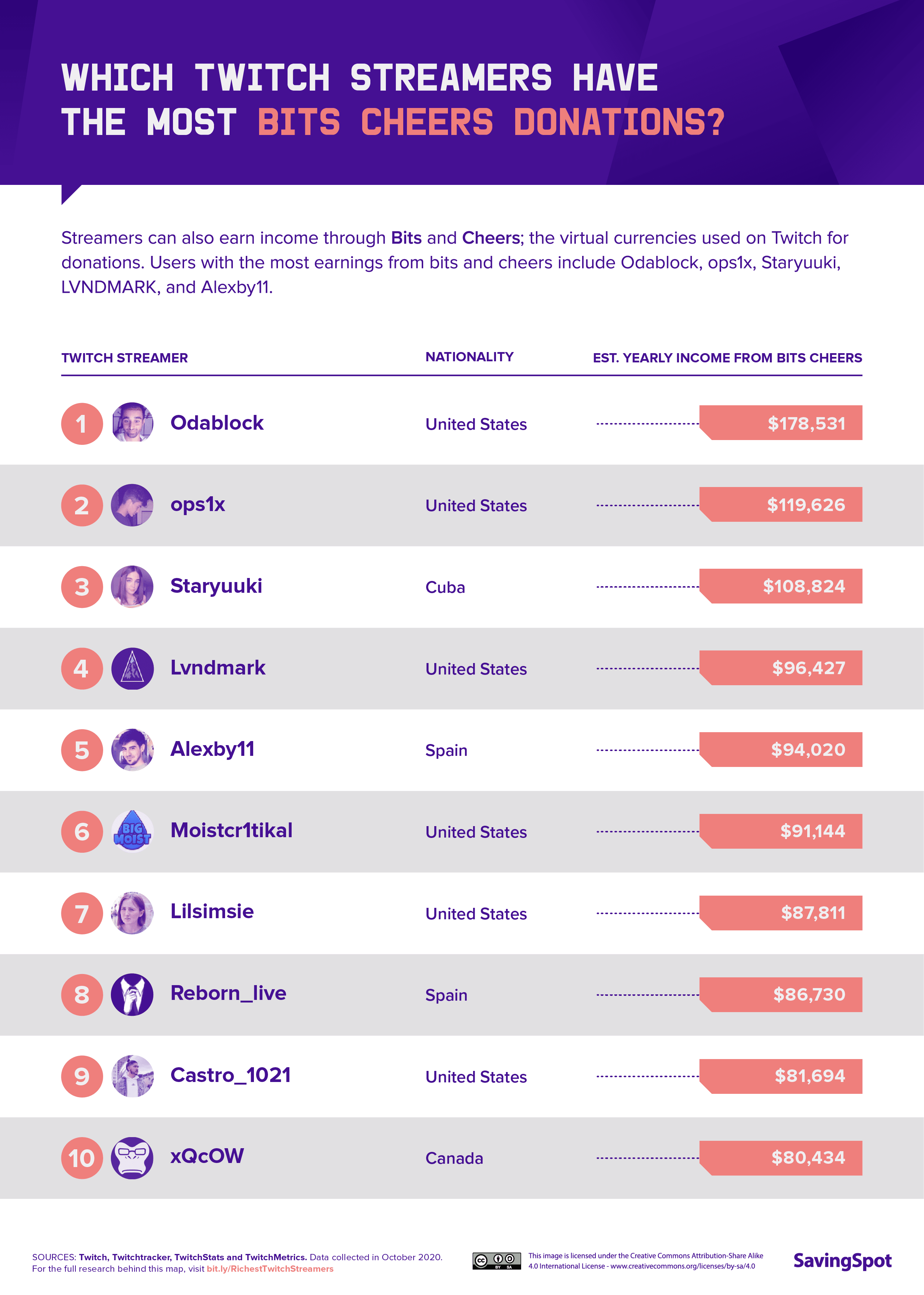Click Reborn_live's suit and tie icon
The height and width of the screenshot is (1295, 924).
pos(132,994)
